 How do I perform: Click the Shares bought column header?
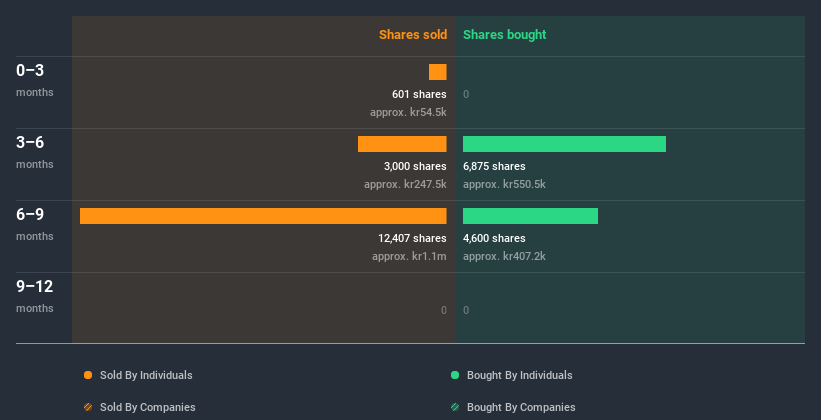(504, 35)
